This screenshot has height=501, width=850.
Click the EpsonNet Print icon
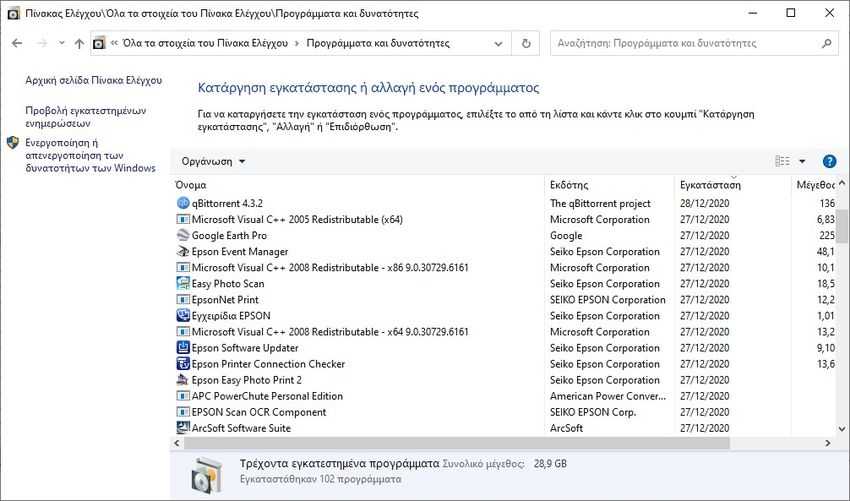click(x=183, y=300)
